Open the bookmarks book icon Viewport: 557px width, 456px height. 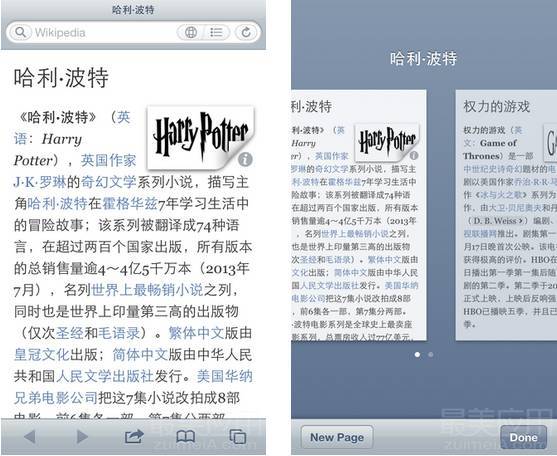[186, 436]
